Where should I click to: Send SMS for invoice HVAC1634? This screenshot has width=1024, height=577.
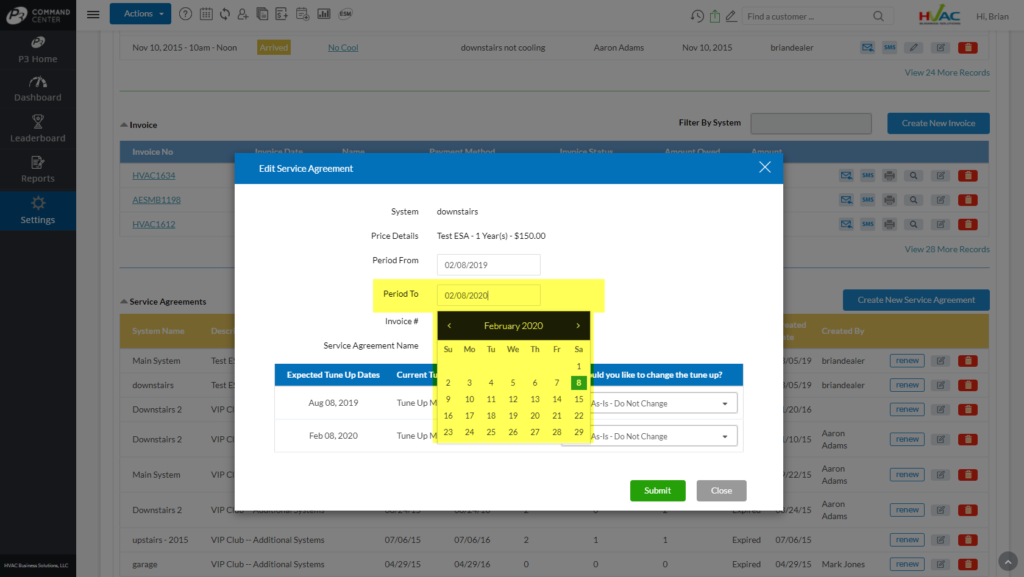pos(867,173)
